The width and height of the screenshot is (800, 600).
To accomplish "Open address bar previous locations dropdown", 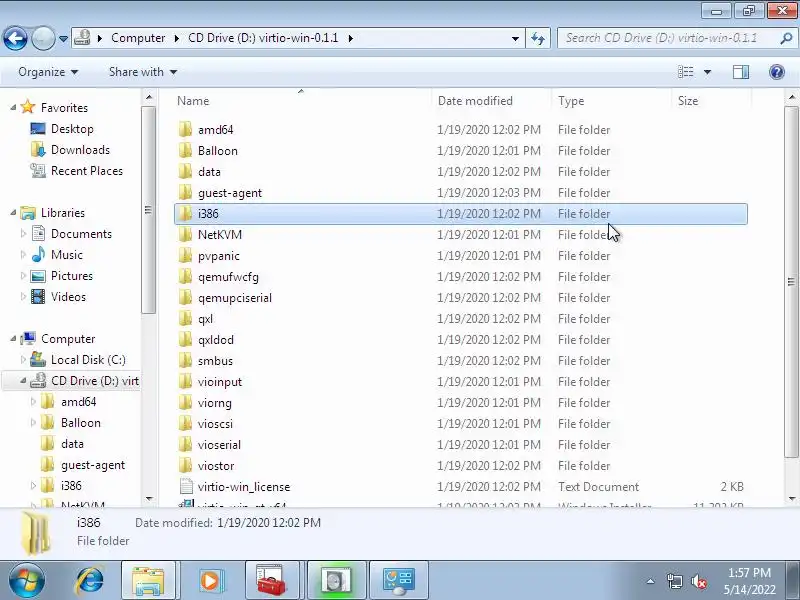I will (515, 38).
